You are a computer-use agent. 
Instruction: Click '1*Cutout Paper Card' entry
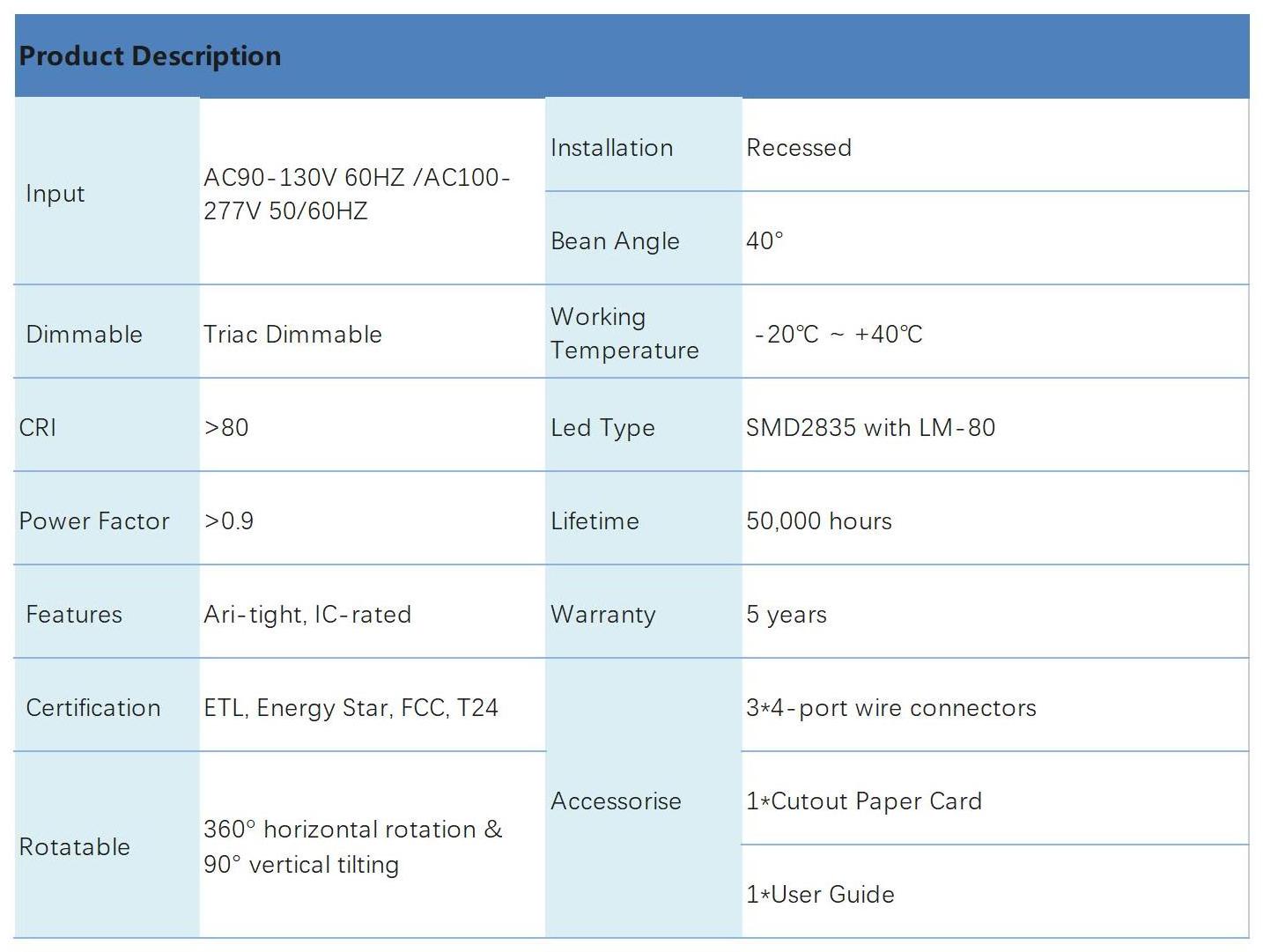(x=863, y=801)
